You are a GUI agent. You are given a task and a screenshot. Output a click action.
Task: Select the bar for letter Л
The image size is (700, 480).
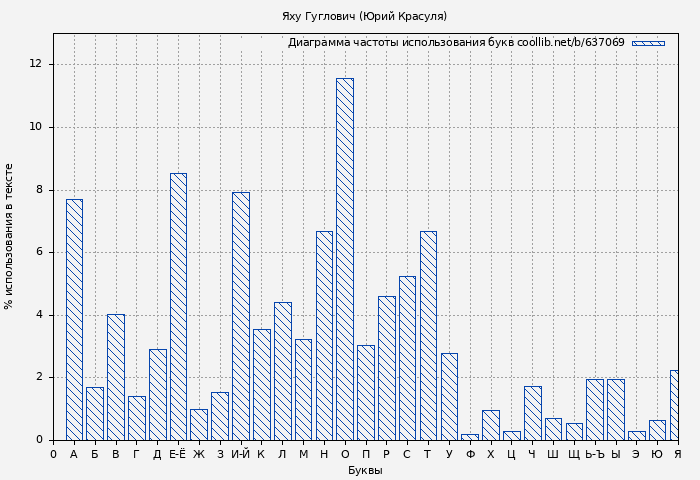[x=282, y=371]
